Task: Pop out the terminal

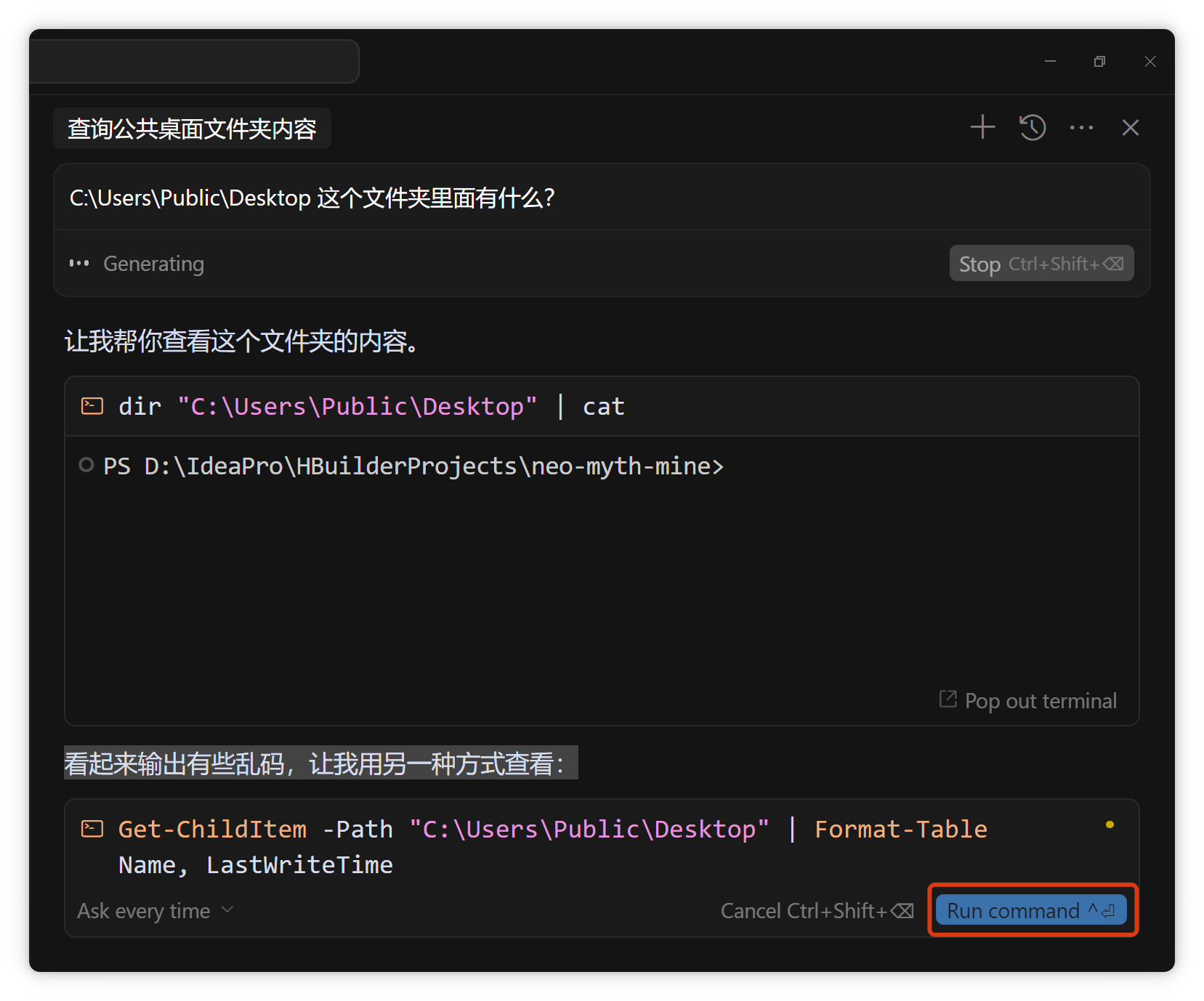Action: (1027, 700)
